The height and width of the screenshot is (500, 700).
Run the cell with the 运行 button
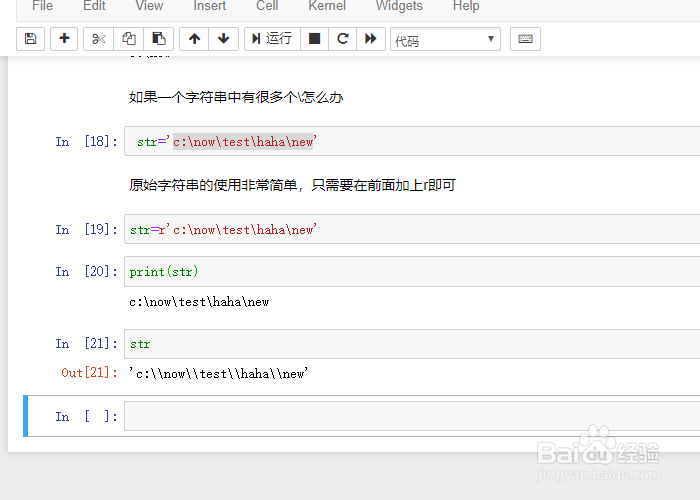point(272,39)
